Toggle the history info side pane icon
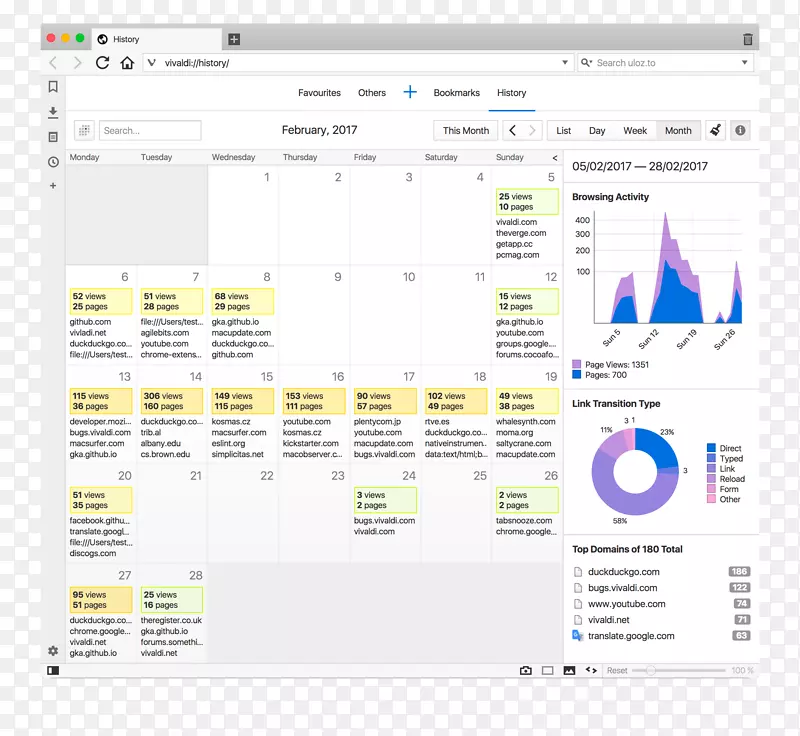The width and height of the screenshot is (800, 736). (x=740, y=131)
